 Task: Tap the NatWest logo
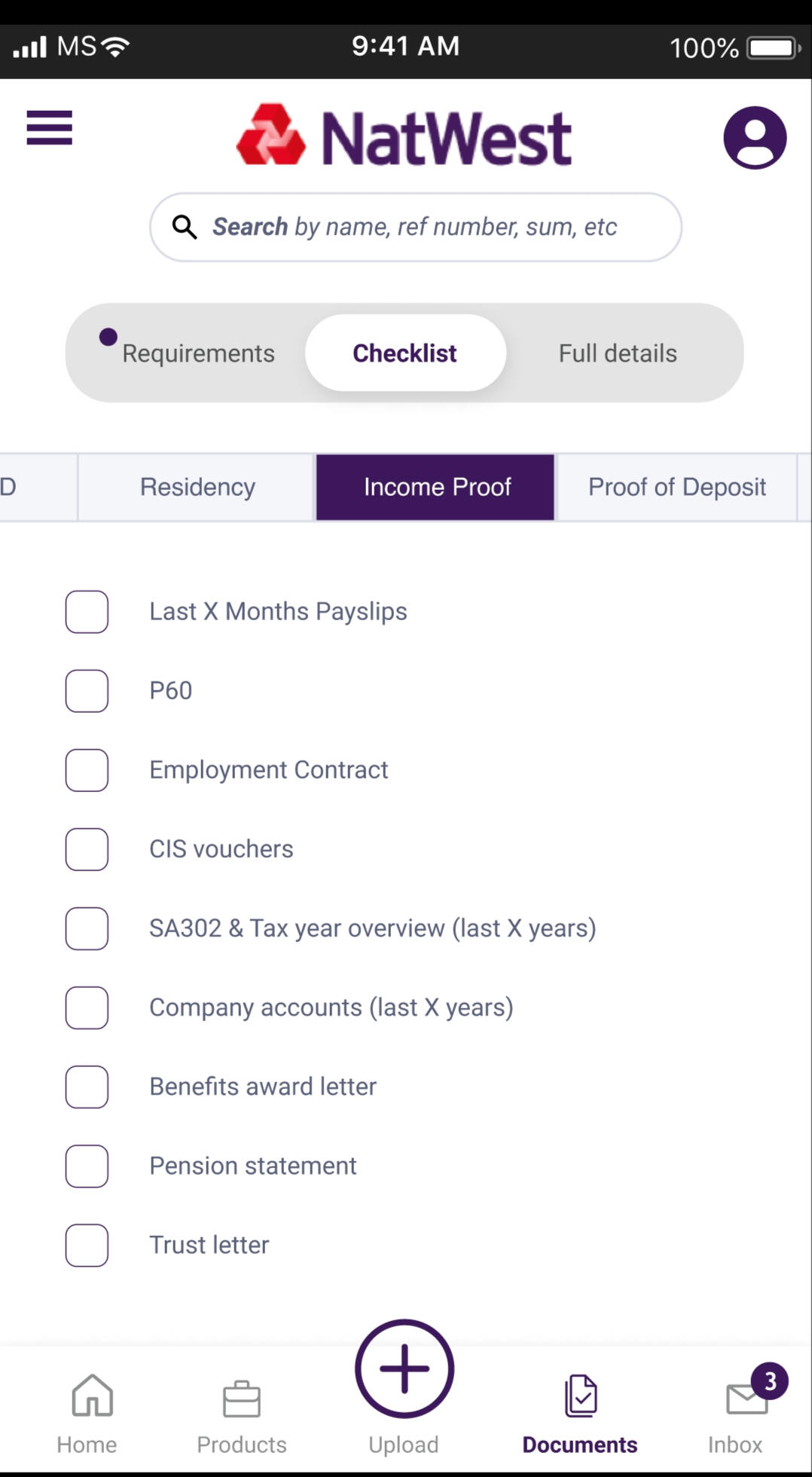pos(404,136)
